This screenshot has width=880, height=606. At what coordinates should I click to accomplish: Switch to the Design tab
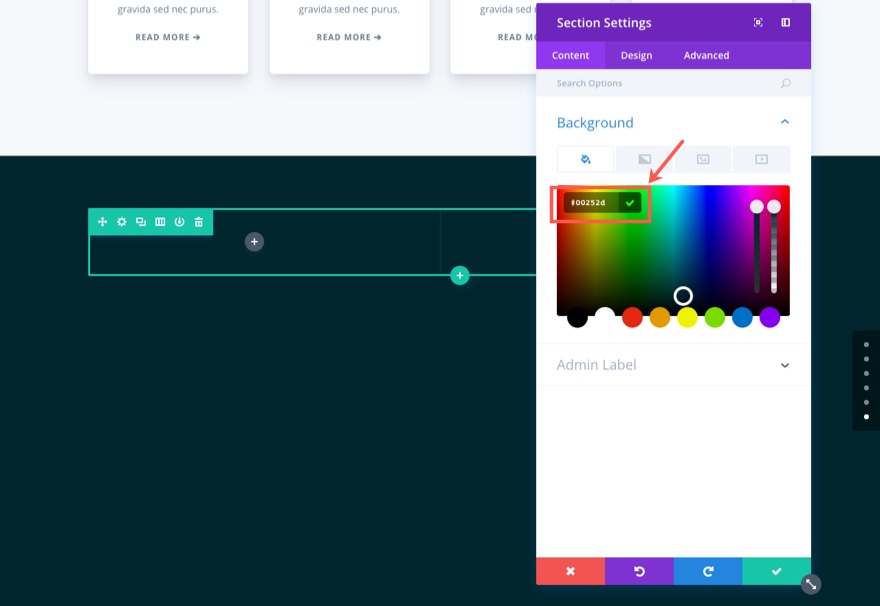636,55
